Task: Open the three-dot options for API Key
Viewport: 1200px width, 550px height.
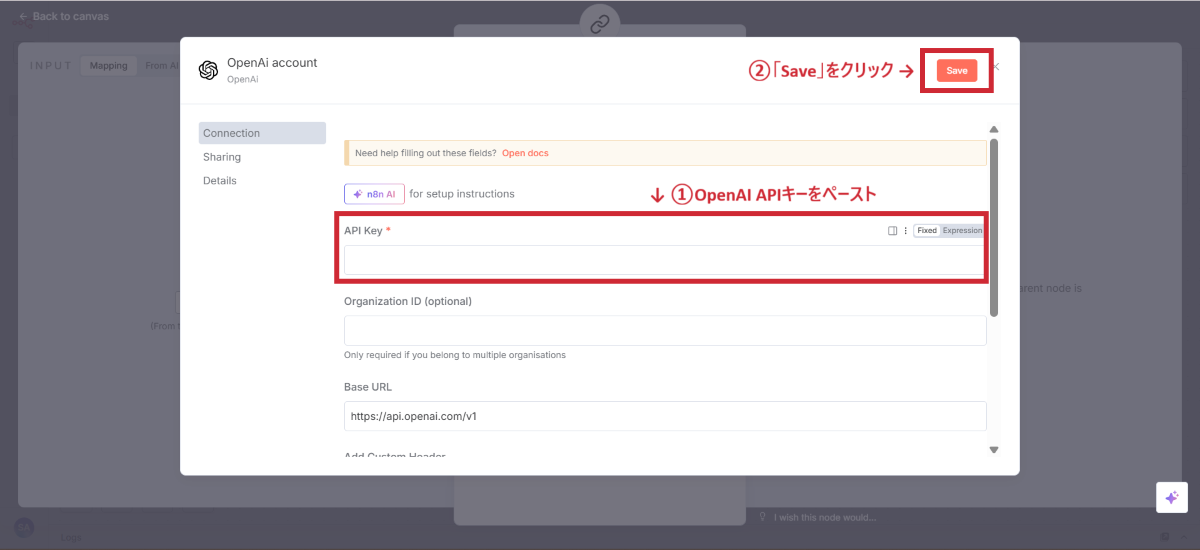Action: 905,231
